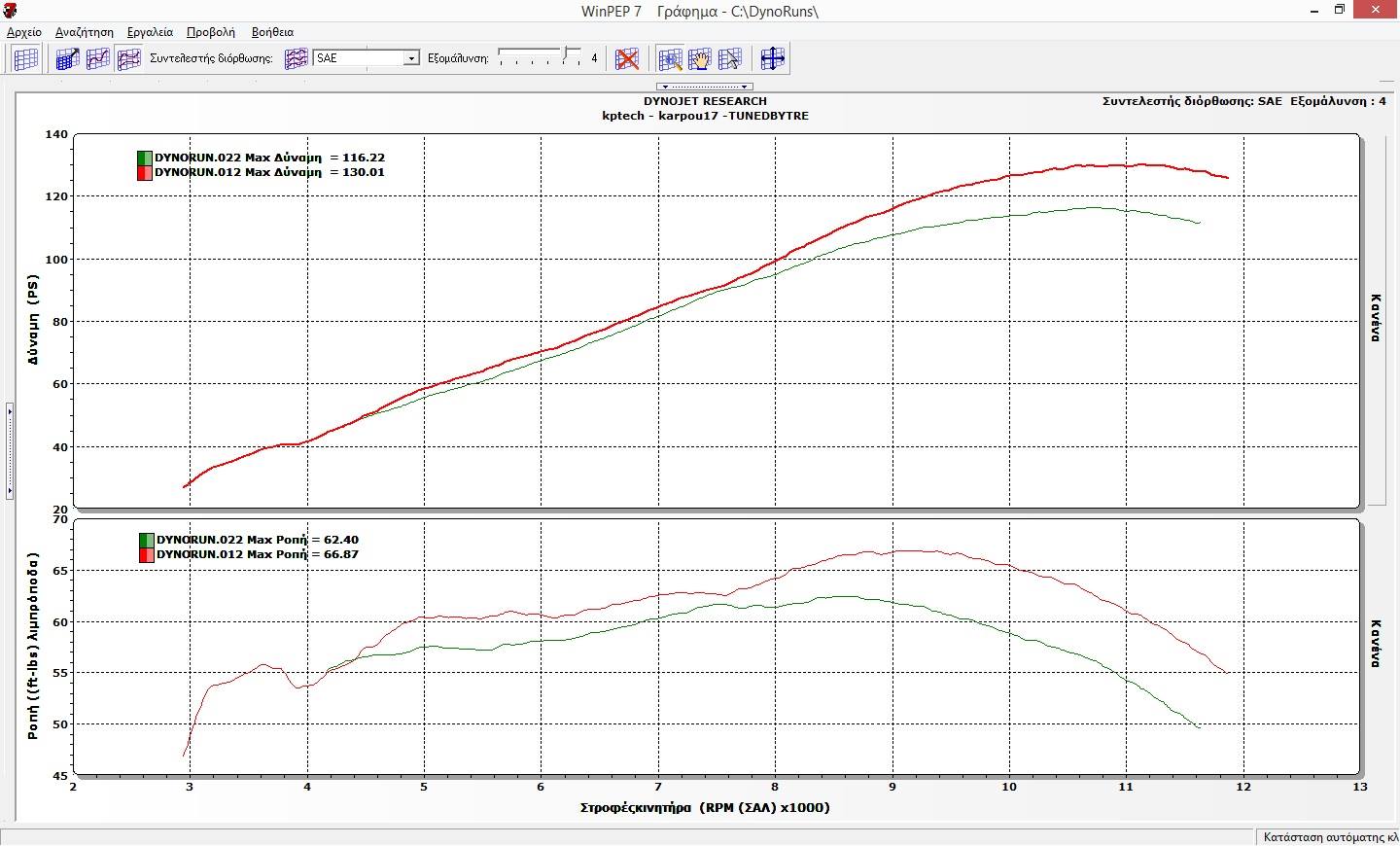
Task: Click the smoothing value 4 in toolbar
Action: [595, 58]
